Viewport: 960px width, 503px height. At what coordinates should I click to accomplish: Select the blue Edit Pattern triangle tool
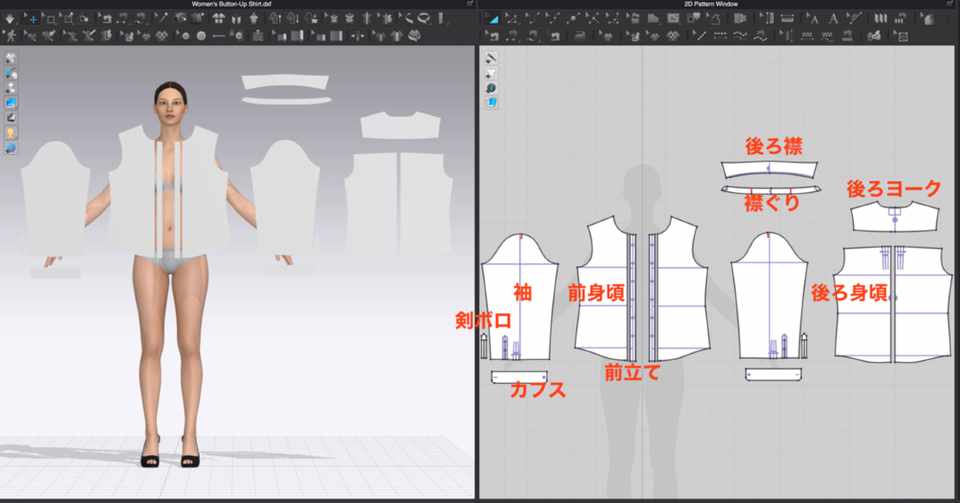(493, 19)
